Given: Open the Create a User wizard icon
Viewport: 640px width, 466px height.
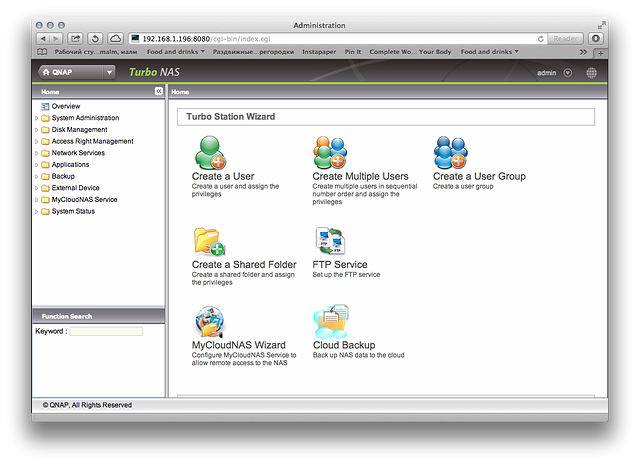Looking at the screenshot, I should pos(210,153).
